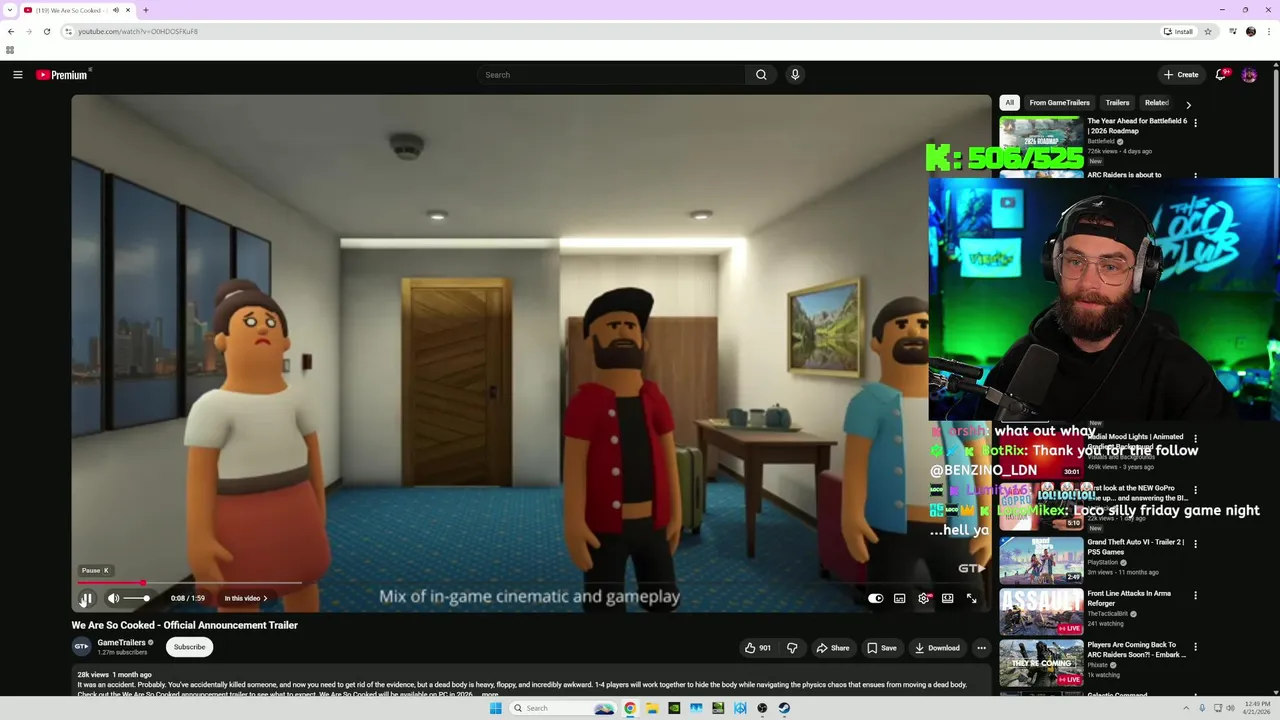This screenshot has height=720, width=1280.
Task: Toggle the autoplay switch
Action: (875, 598)
